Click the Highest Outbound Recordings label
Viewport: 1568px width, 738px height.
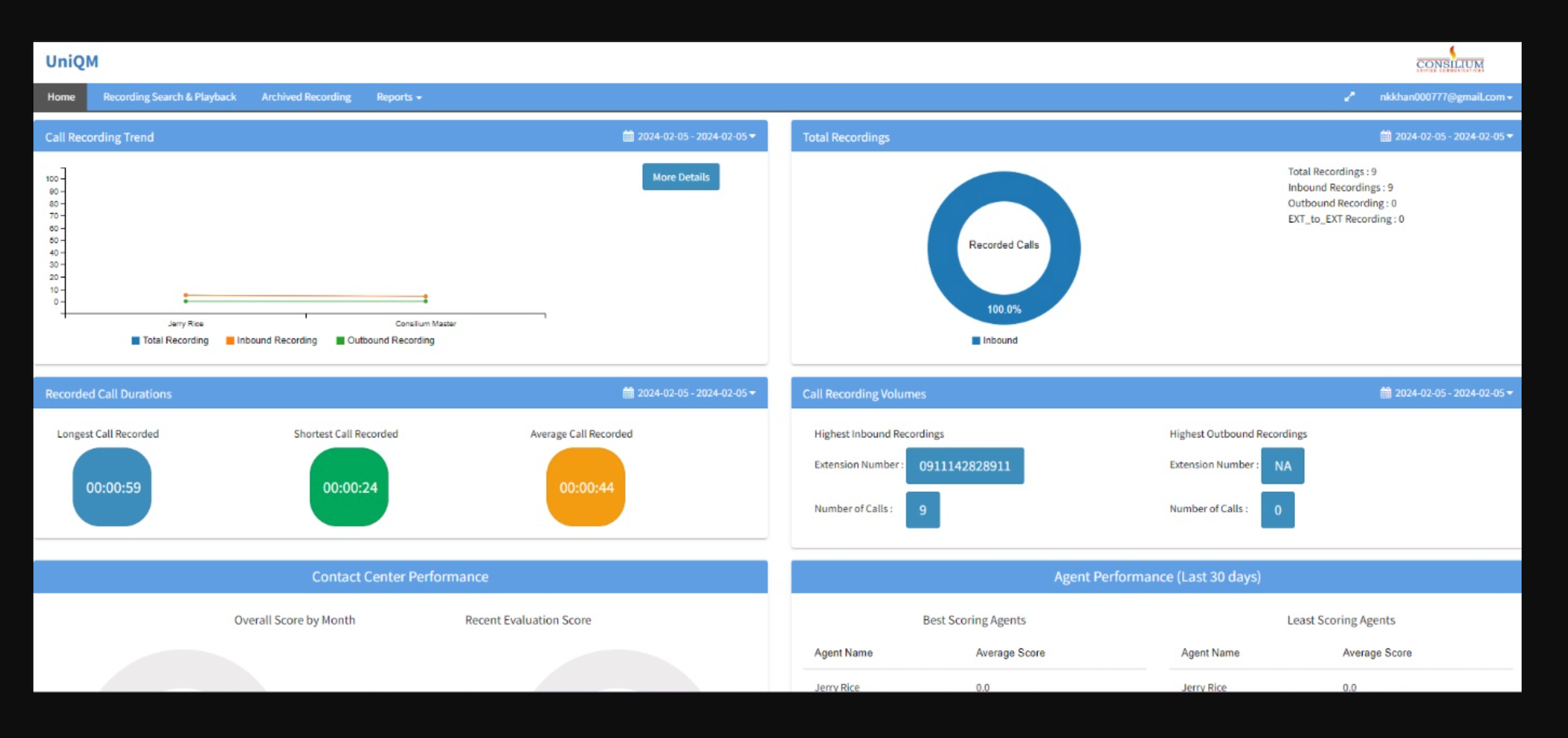[1238, 434]
